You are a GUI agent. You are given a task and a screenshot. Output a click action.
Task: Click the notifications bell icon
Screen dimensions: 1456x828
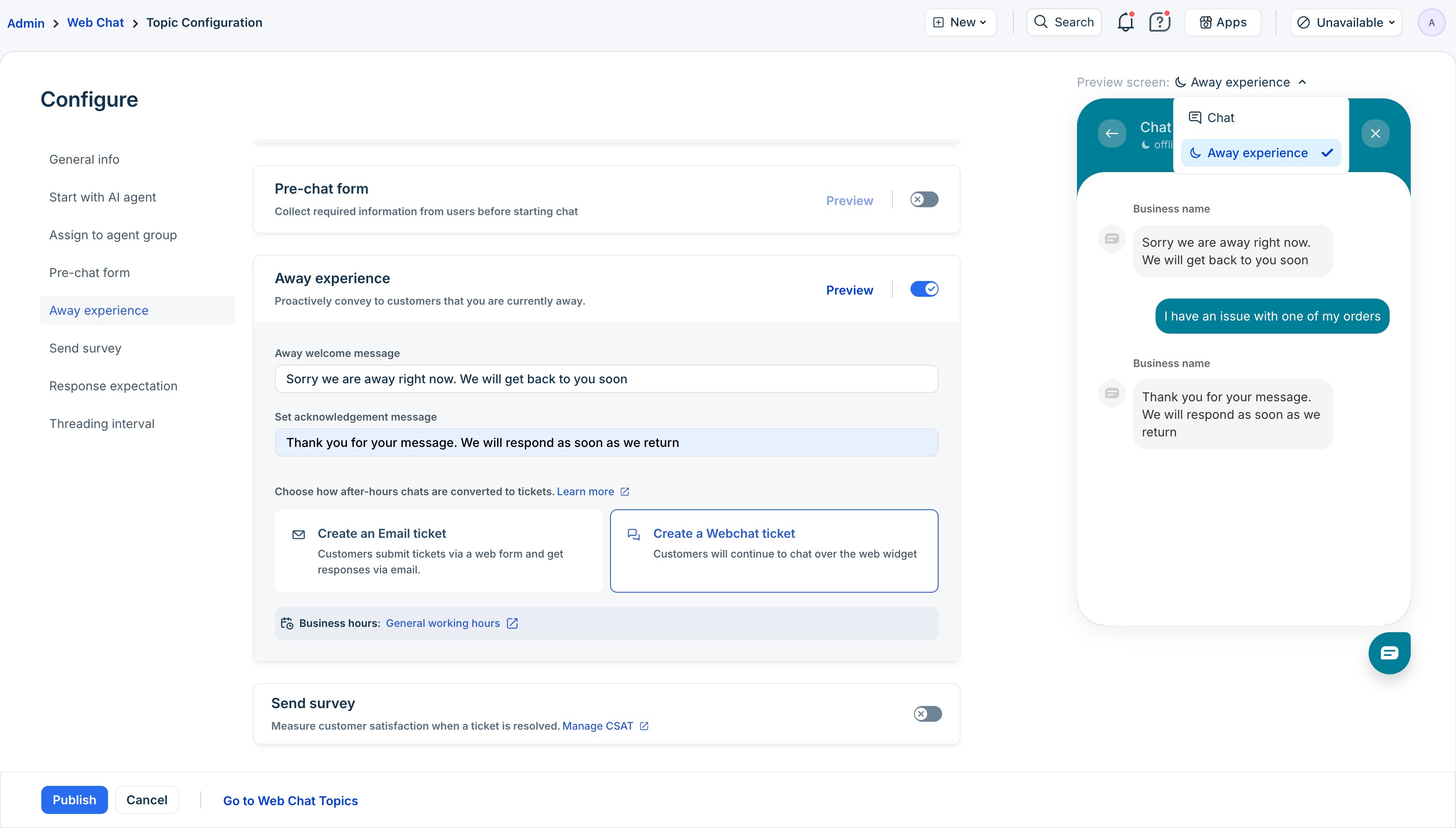click(x=1125, y=23)
